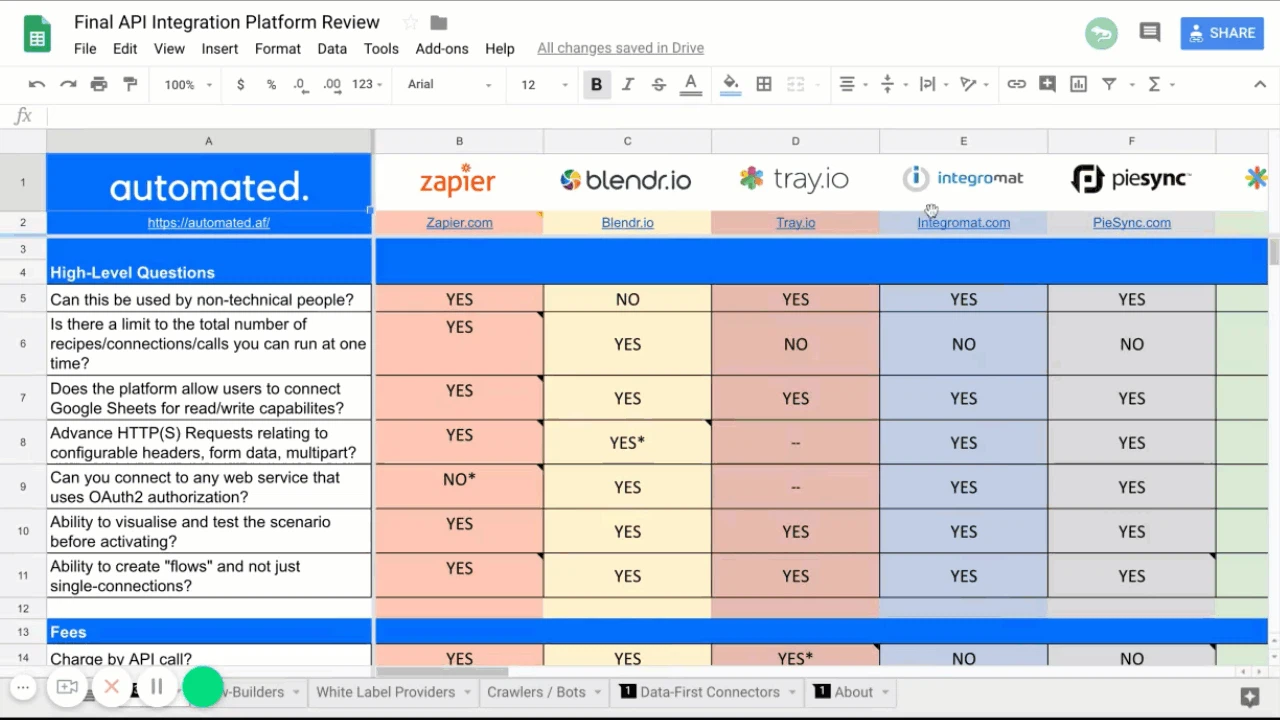Pause the screen recording
1280x720 pixels.
click(157, 687)
